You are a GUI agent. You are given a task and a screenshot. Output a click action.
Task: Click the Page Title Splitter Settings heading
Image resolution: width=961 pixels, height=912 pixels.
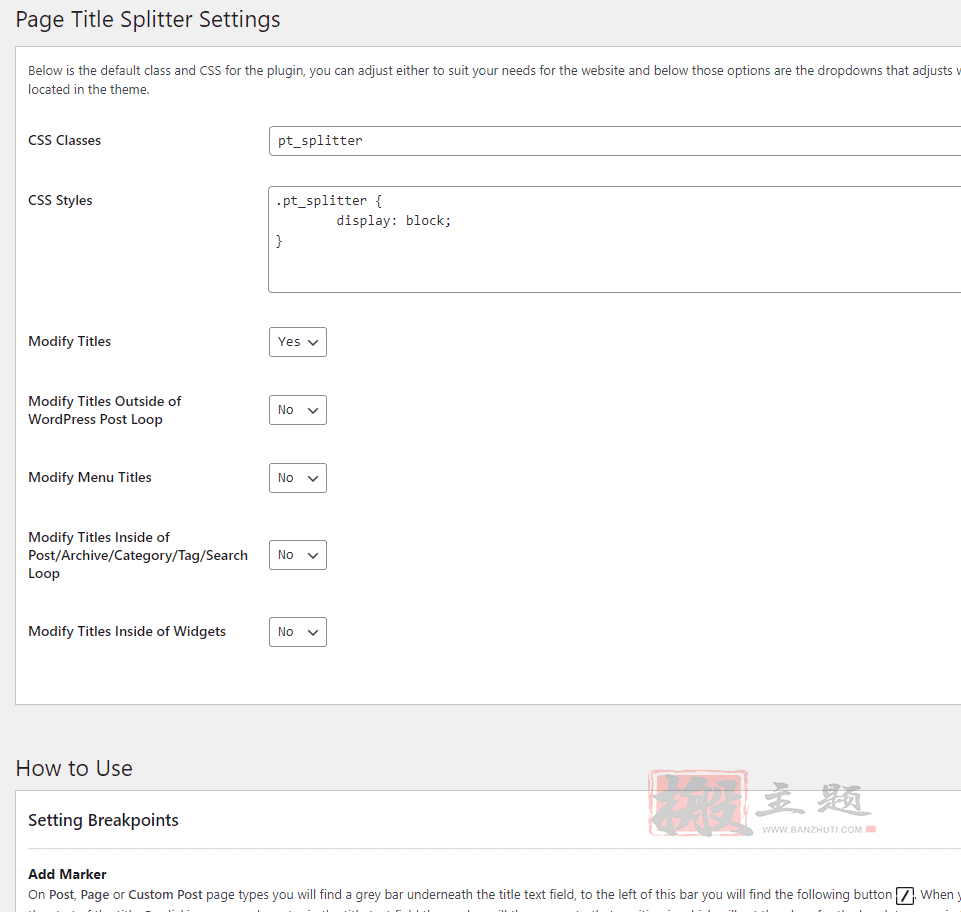pyautogui.click(x=148, y=20)
